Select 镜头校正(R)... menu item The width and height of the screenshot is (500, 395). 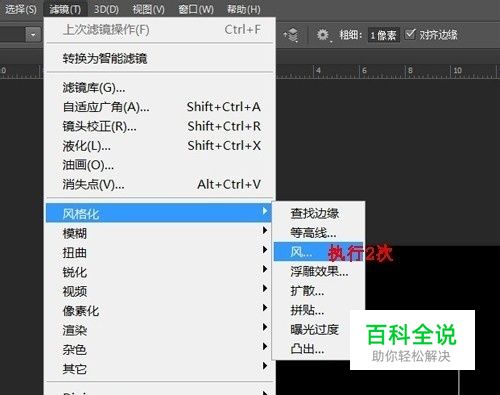[160, 126]
